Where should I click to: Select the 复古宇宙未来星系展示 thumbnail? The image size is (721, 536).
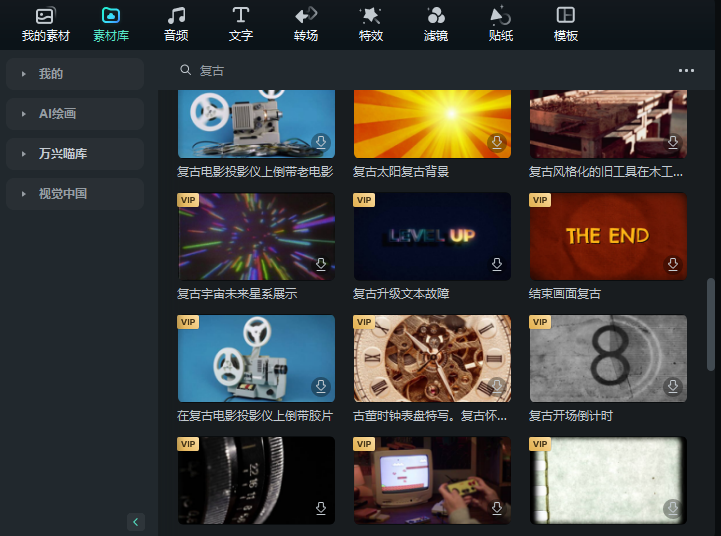pyautogui.click(x=256, y=236)
